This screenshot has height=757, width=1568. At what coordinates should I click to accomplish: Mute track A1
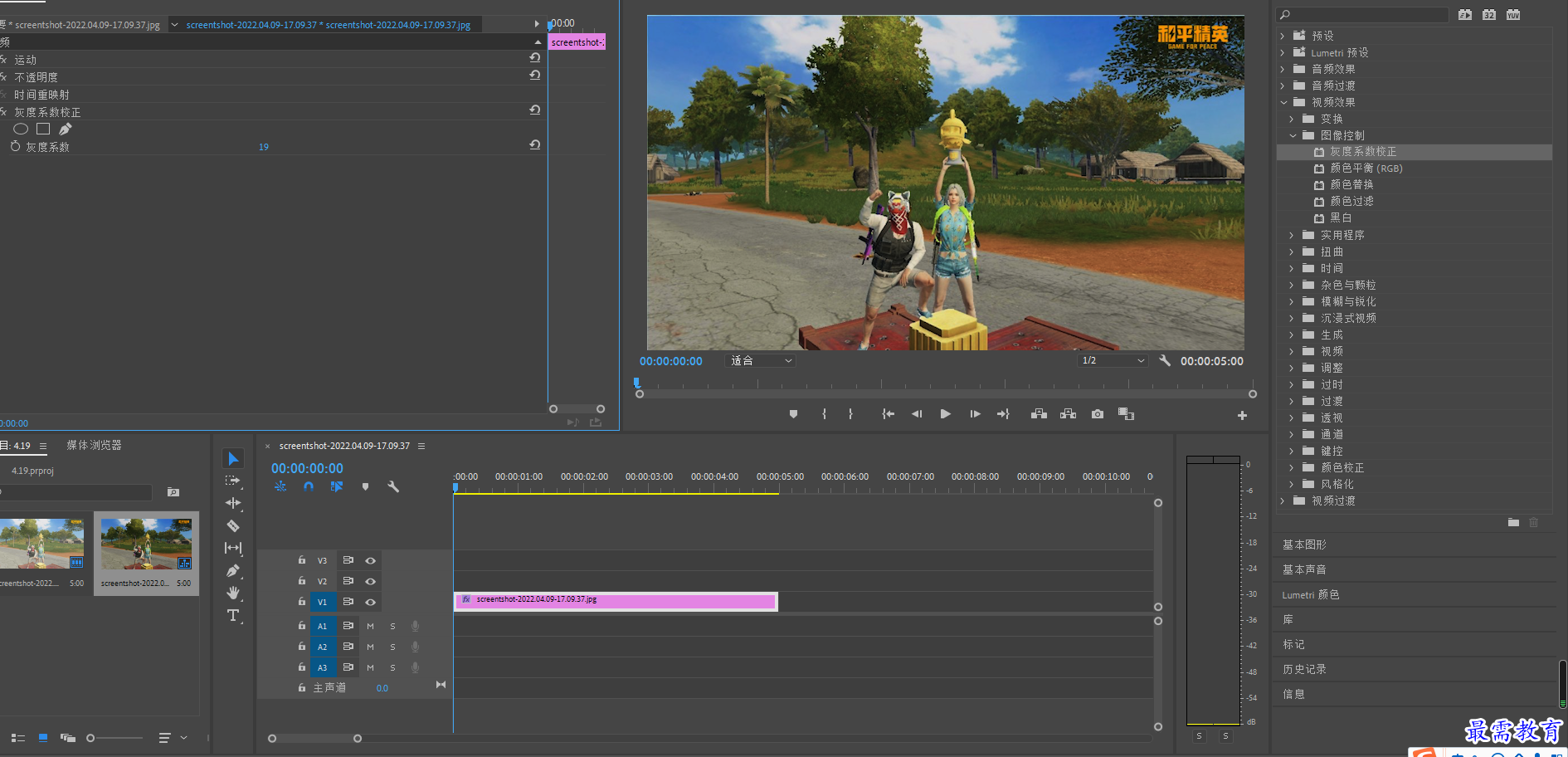(370, 626)
